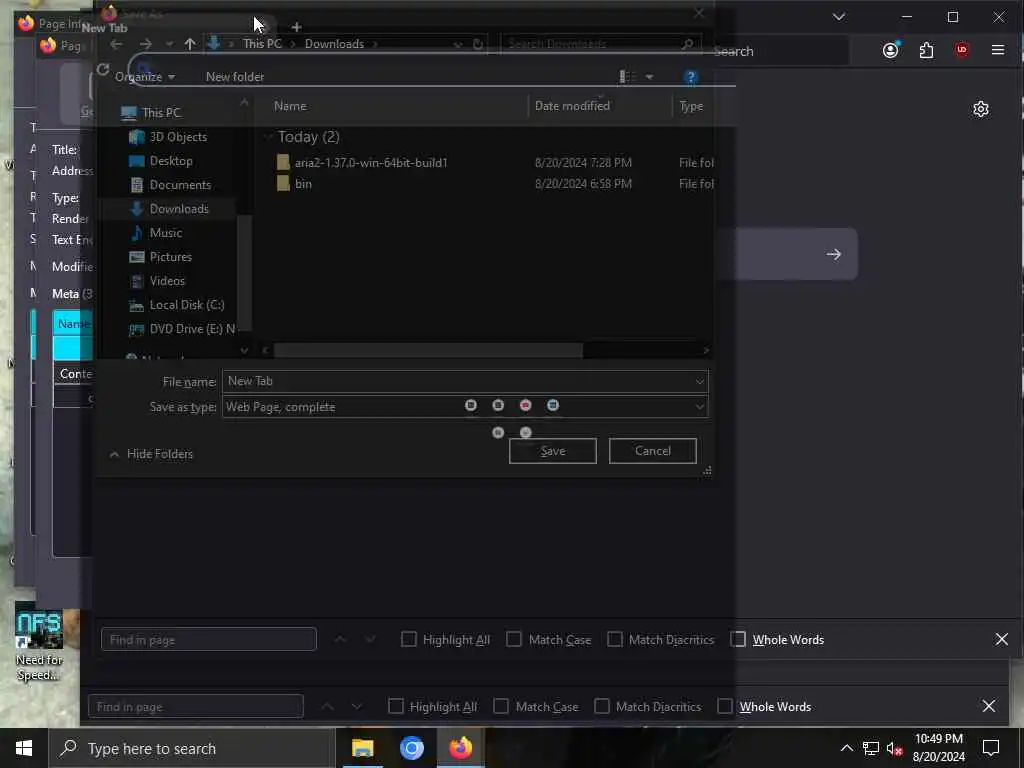Image resolution: width=1024 pixels, height=768 pixels.
Task: Click the arrow in the search box
Action: pos(833,254)
